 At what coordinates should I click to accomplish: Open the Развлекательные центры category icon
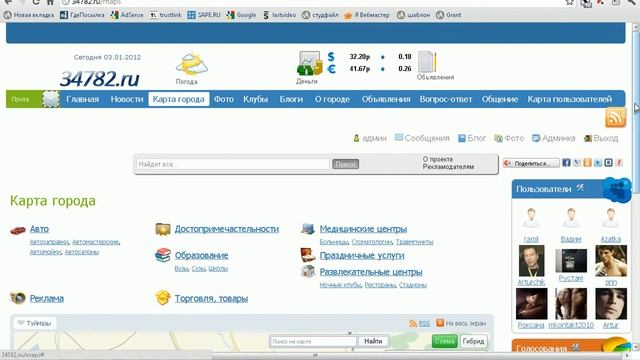(x=308, y=271)
